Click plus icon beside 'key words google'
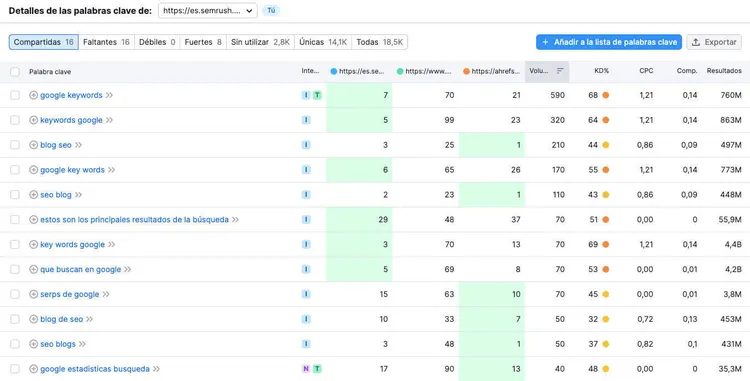The image size is (750, 381). click(x=33, y=244)
